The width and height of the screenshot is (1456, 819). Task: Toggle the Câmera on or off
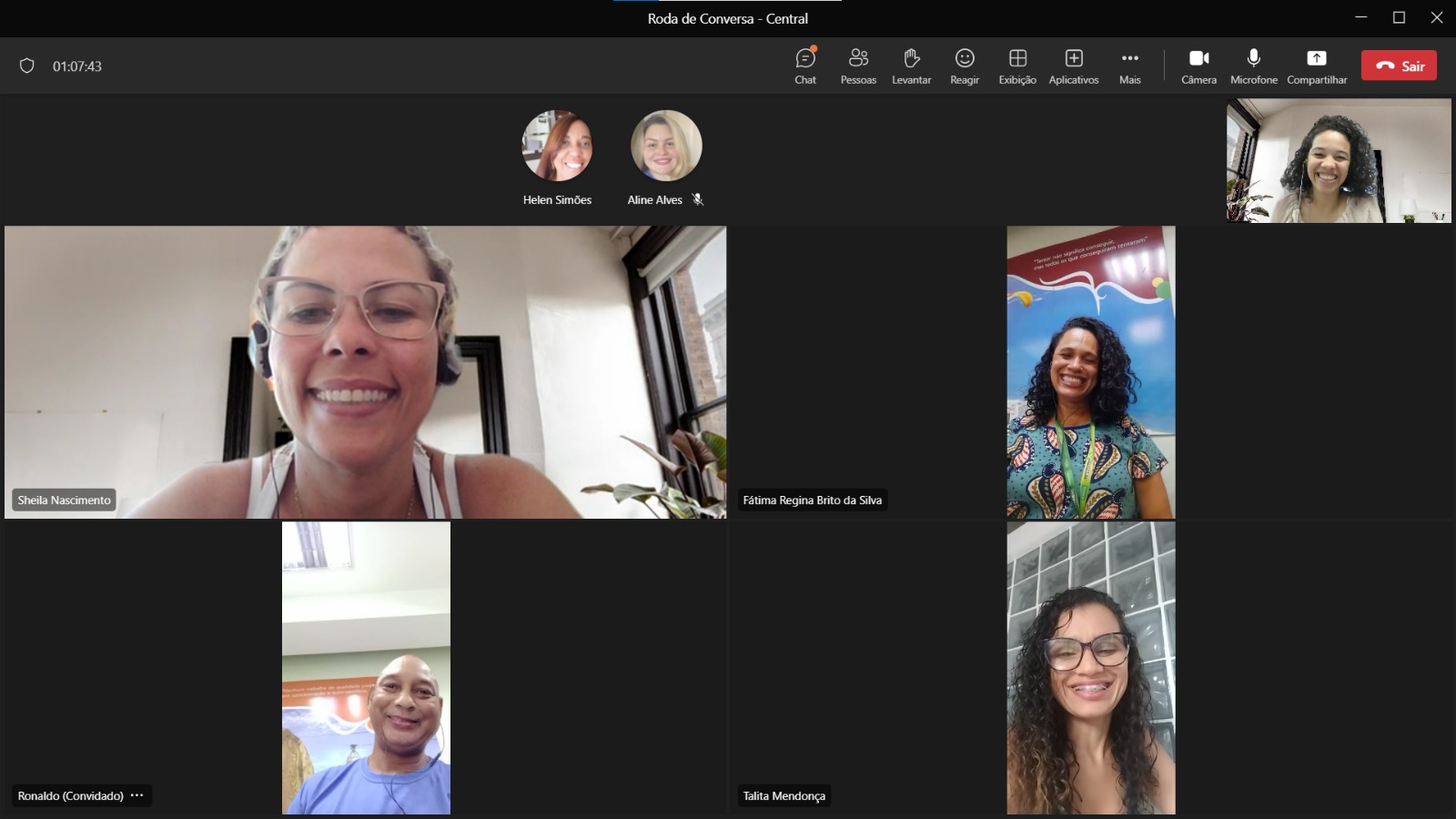click(1198, 66)
